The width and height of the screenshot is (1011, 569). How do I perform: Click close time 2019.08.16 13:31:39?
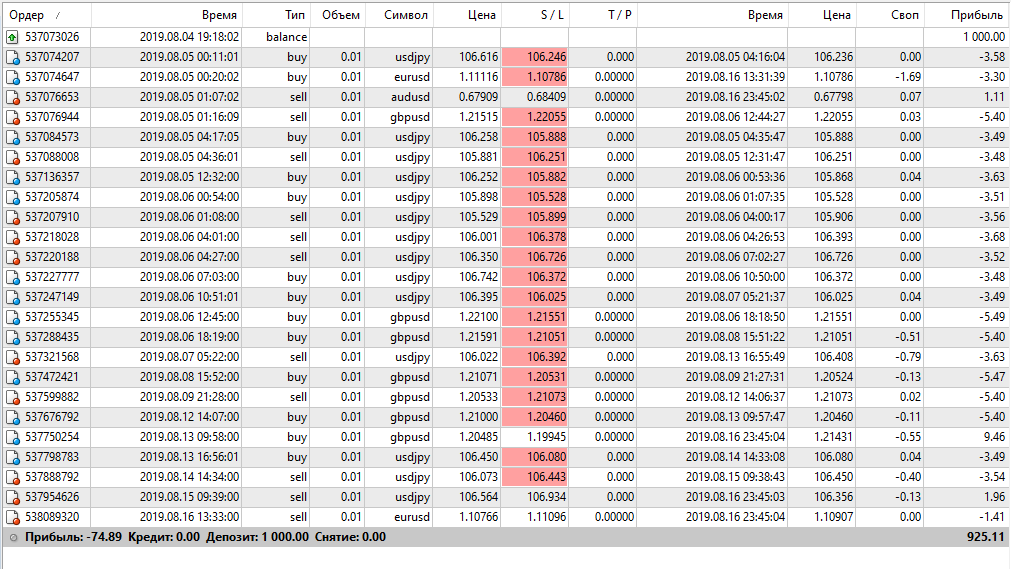tap(735, 77)
